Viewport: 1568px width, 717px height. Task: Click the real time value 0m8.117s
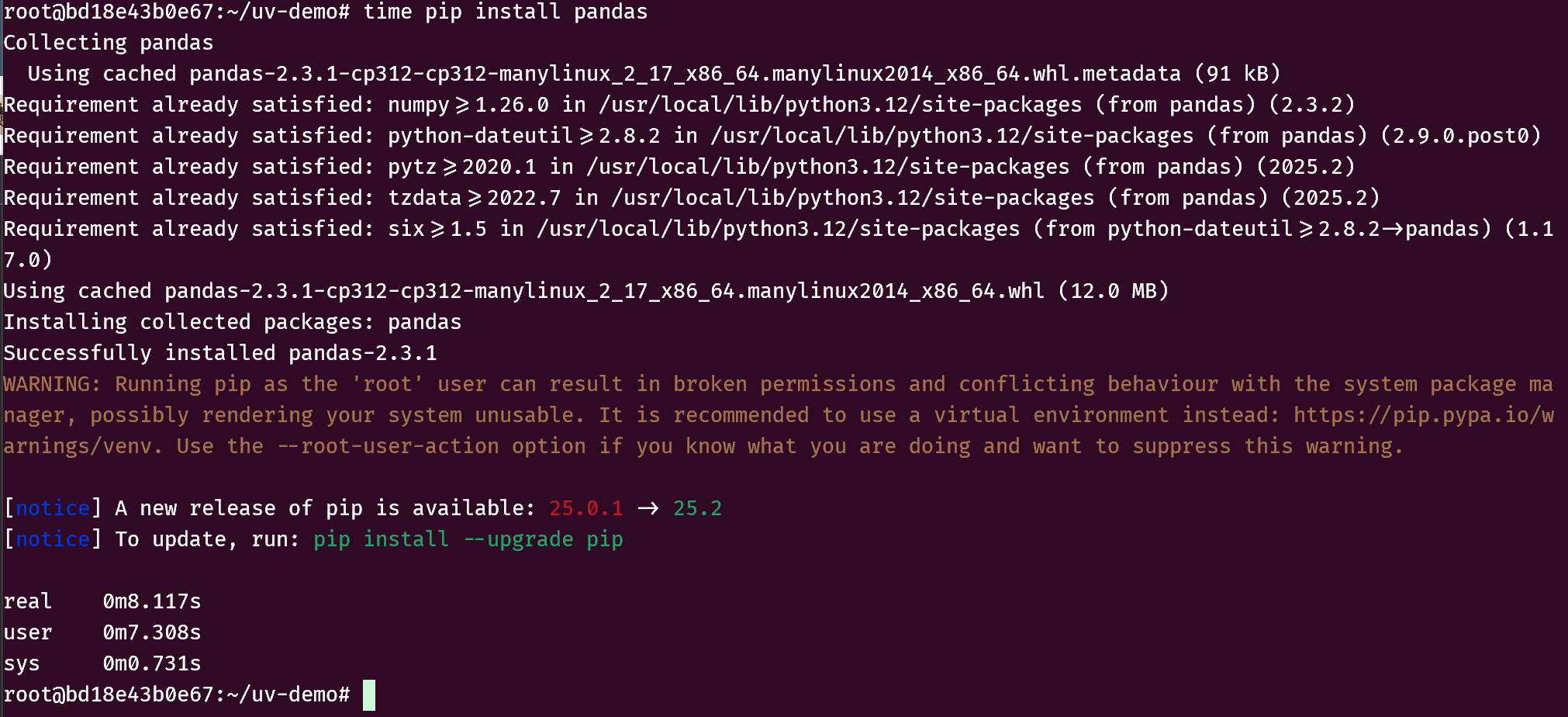(x=152, y=601)
